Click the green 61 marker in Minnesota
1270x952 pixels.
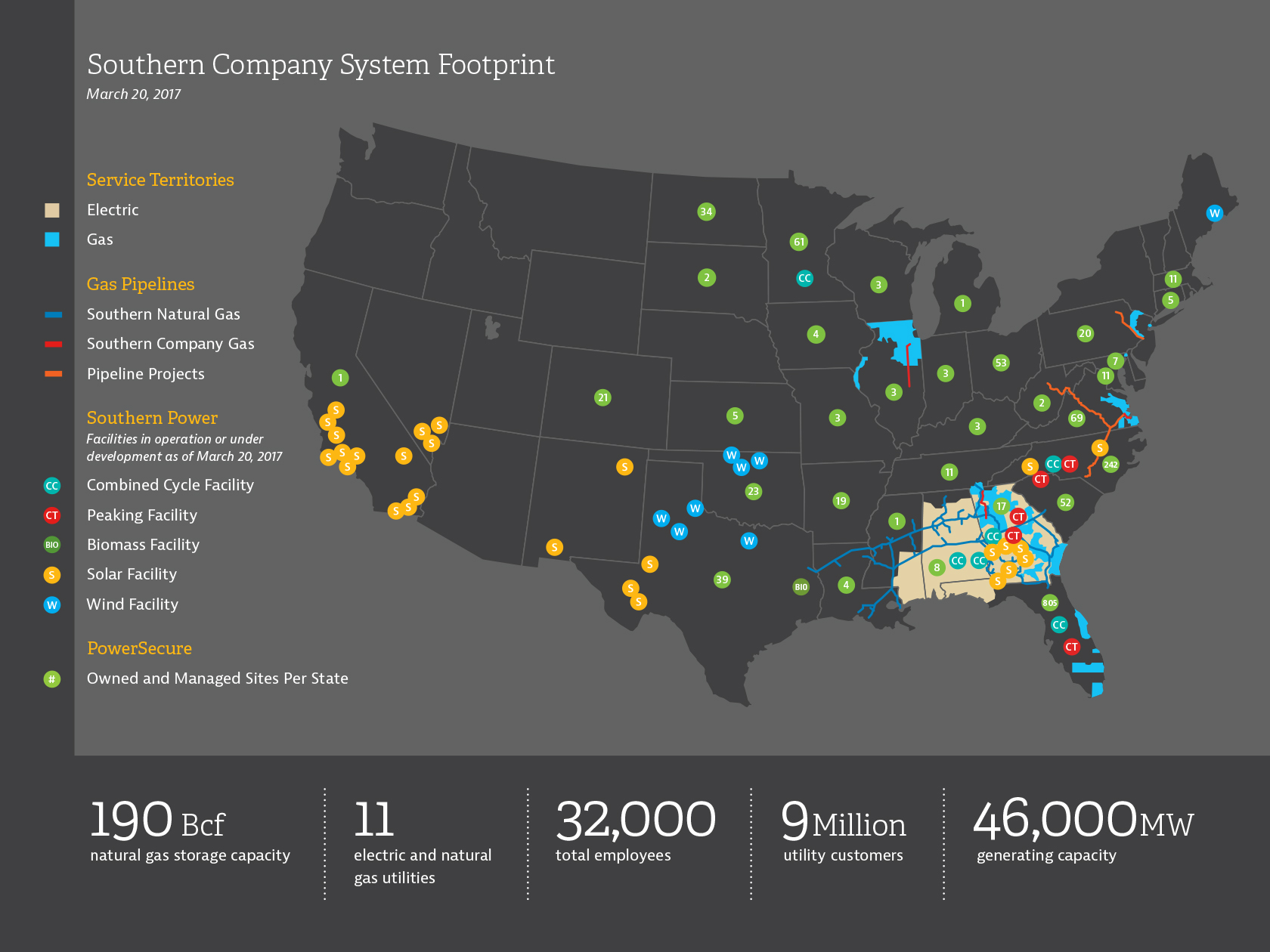[799, 242]
